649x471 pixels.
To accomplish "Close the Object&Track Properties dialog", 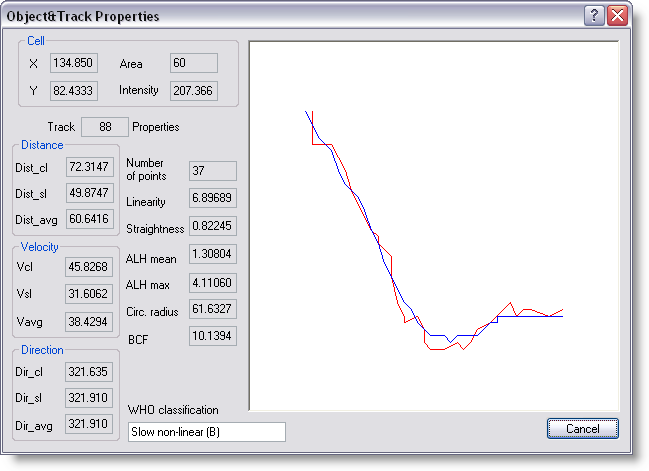I will 617,16.
